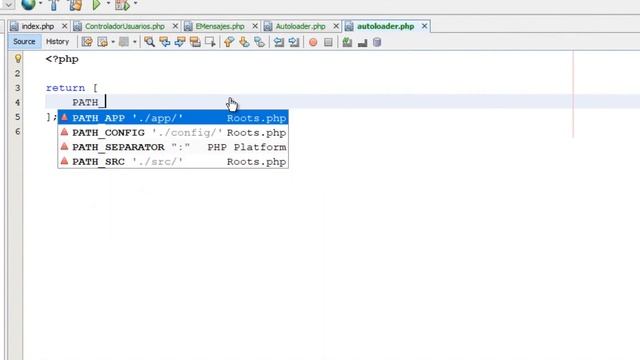640x360 pixels.
Task: Select the PATH_APP autocomplete suggestion
Action: coord(173,118)
